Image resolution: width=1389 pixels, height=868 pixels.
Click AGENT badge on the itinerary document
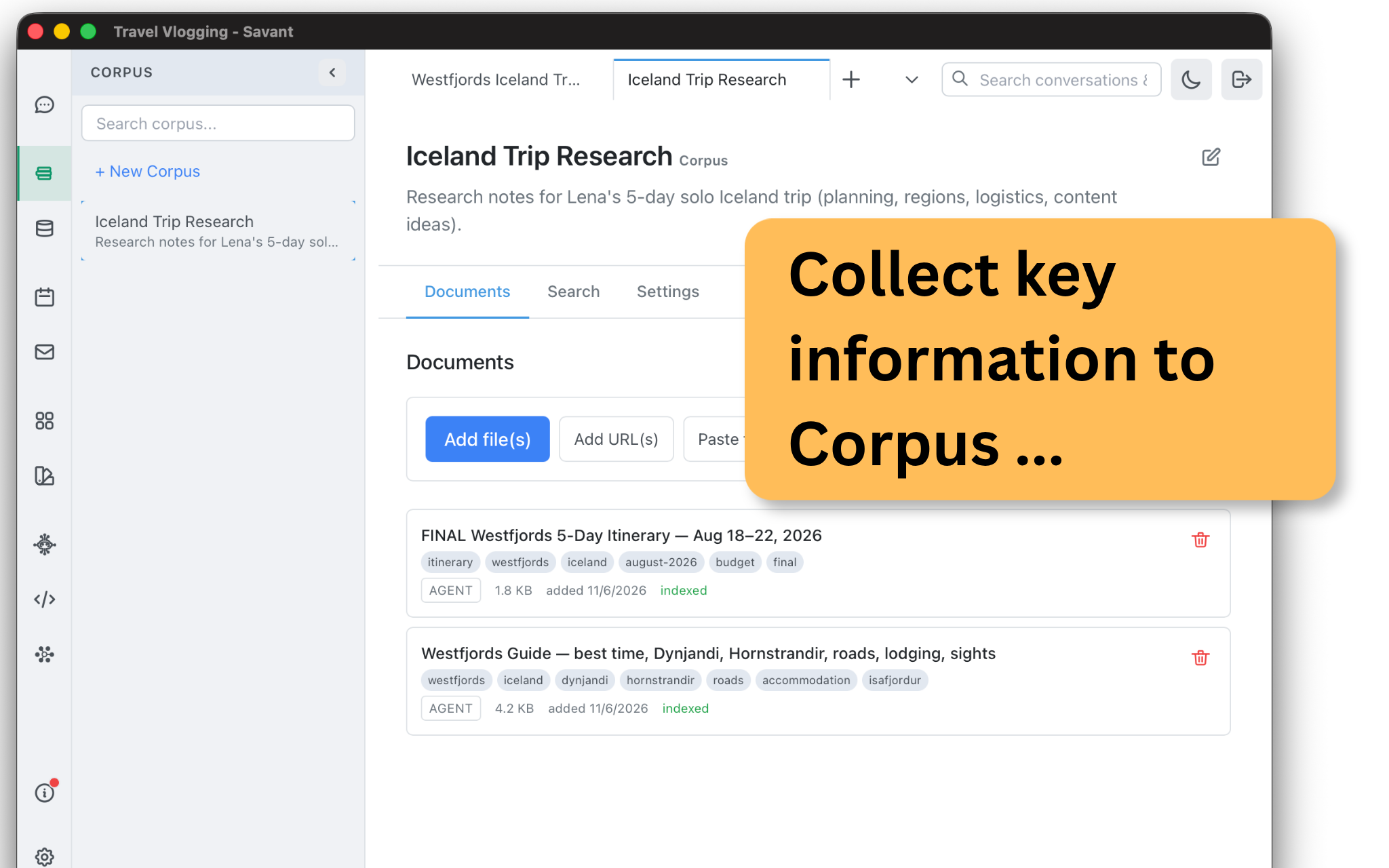tap(450, 591)
